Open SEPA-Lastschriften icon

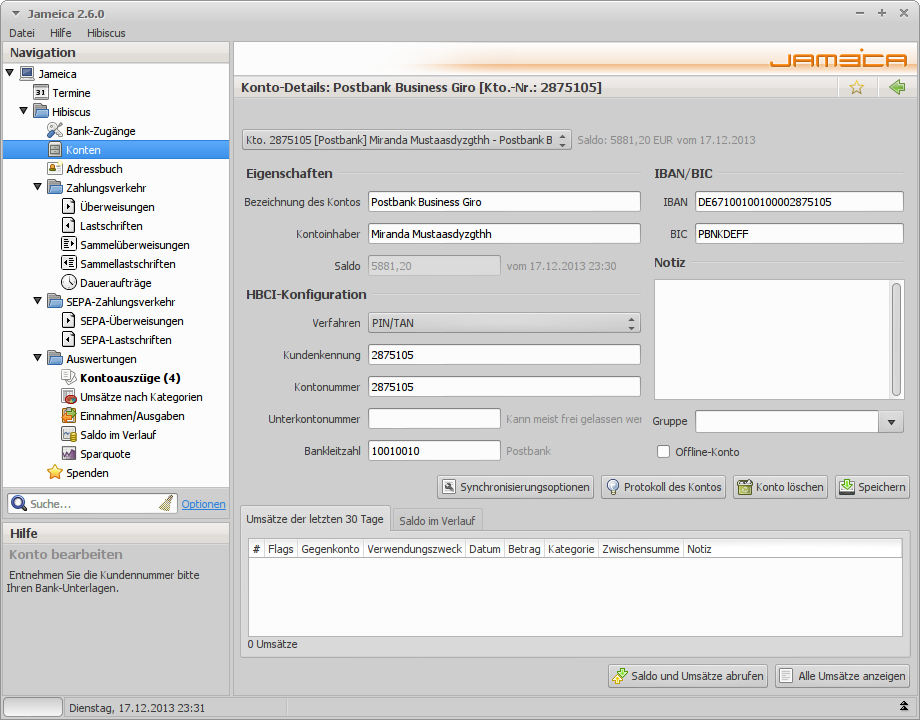69,339
